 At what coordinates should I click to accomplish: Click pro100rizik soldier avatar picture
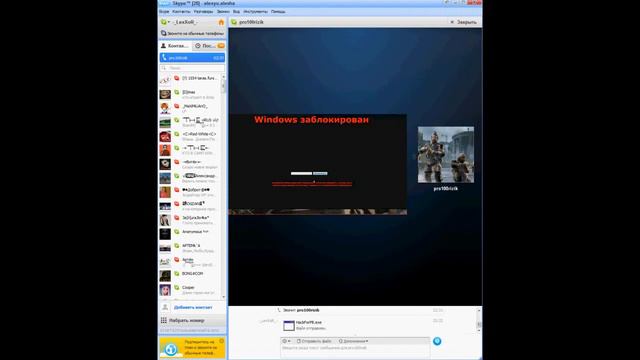coord(446,155)
